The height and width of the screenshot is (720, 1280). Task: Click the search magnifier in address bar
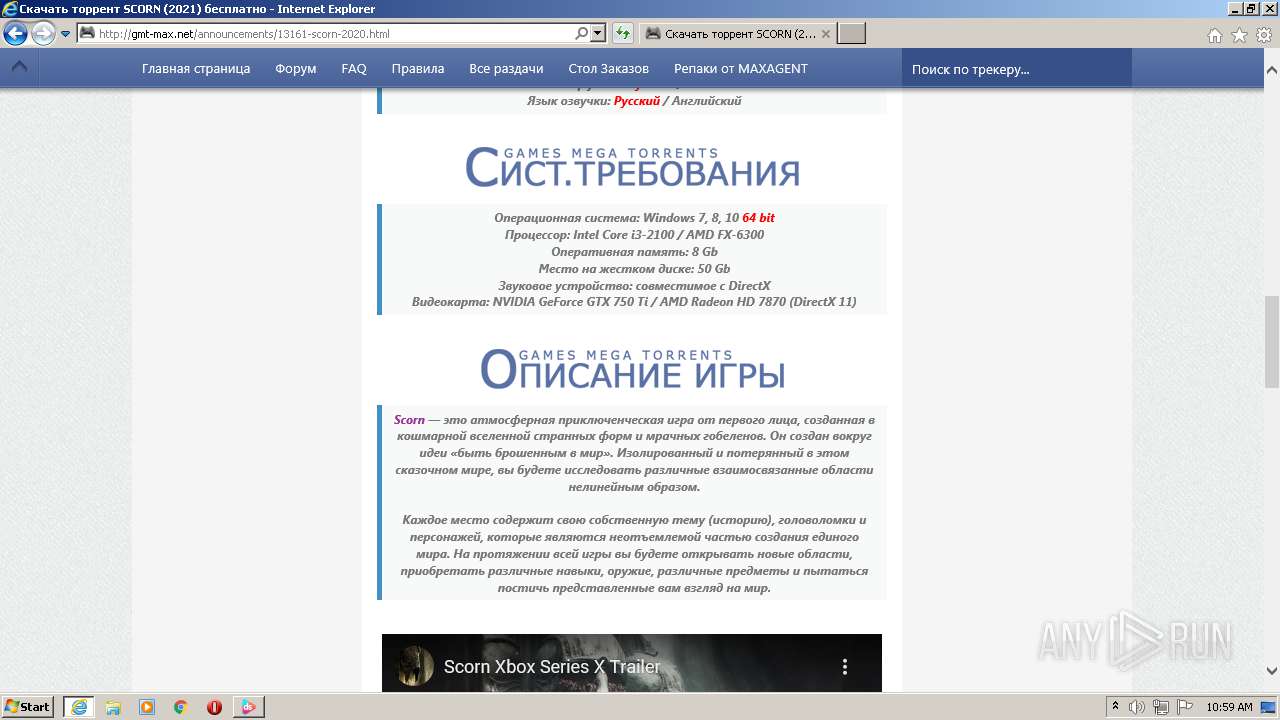(582, 34)
